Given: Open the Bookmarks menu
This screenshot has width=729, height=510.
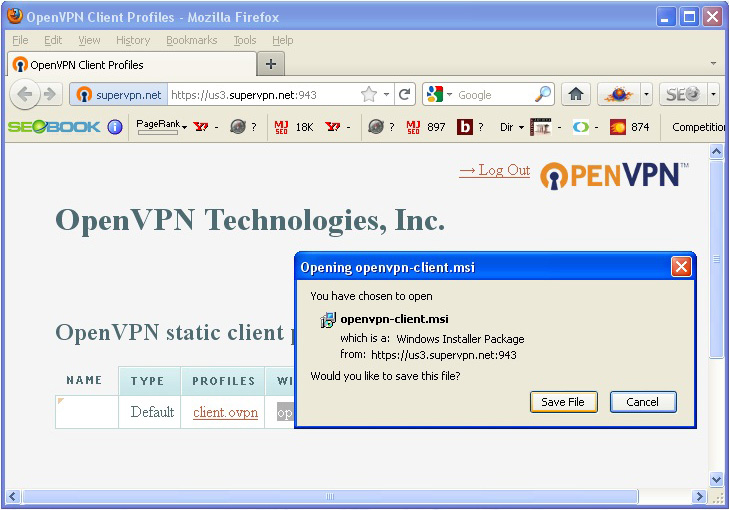Looking at the screenshot, I should pyautogui.click(x=192, y=40).
